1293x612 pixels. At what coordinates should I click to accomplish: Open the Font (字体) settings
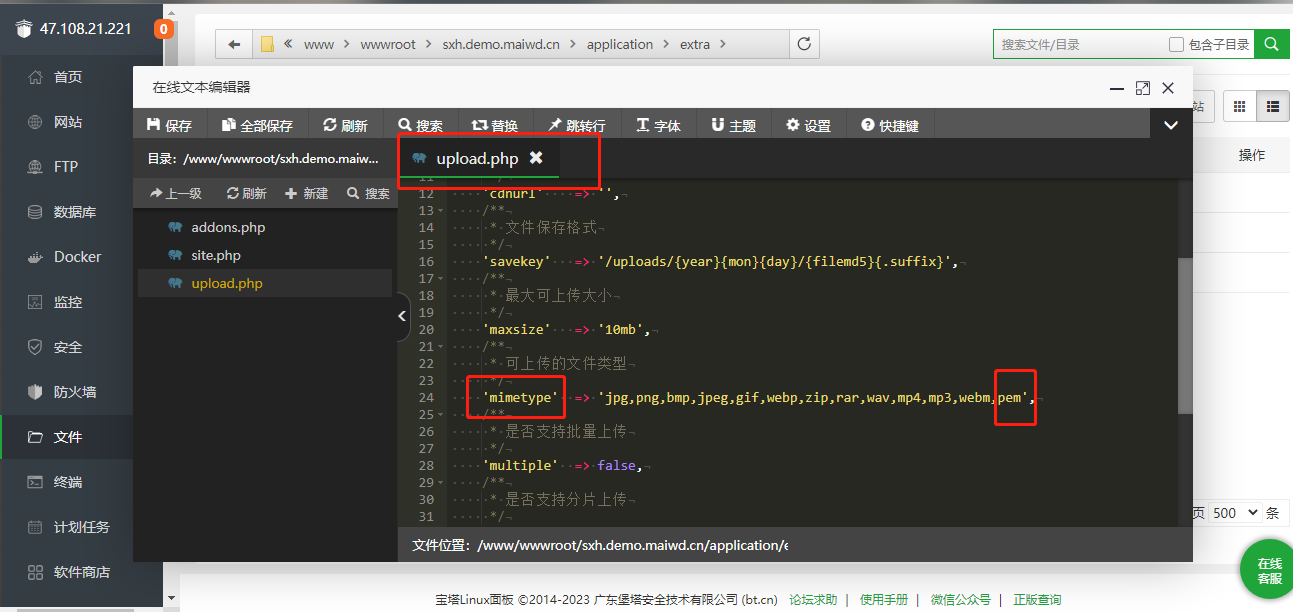(x=658, y=125)
